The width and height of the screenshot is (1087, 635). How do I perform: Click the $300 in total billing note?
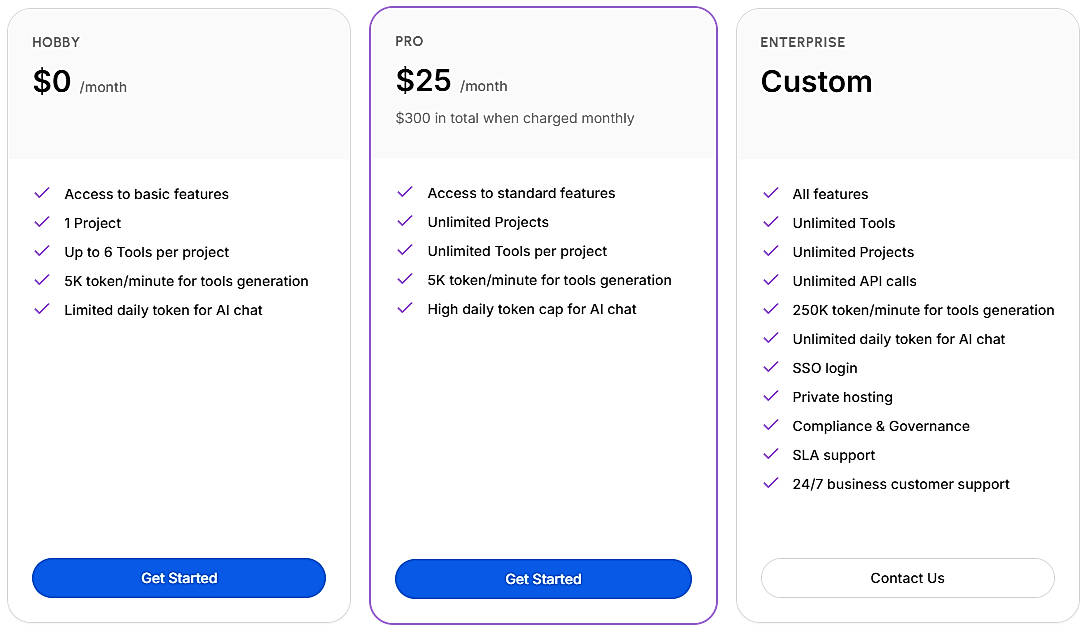pos(515,118)
